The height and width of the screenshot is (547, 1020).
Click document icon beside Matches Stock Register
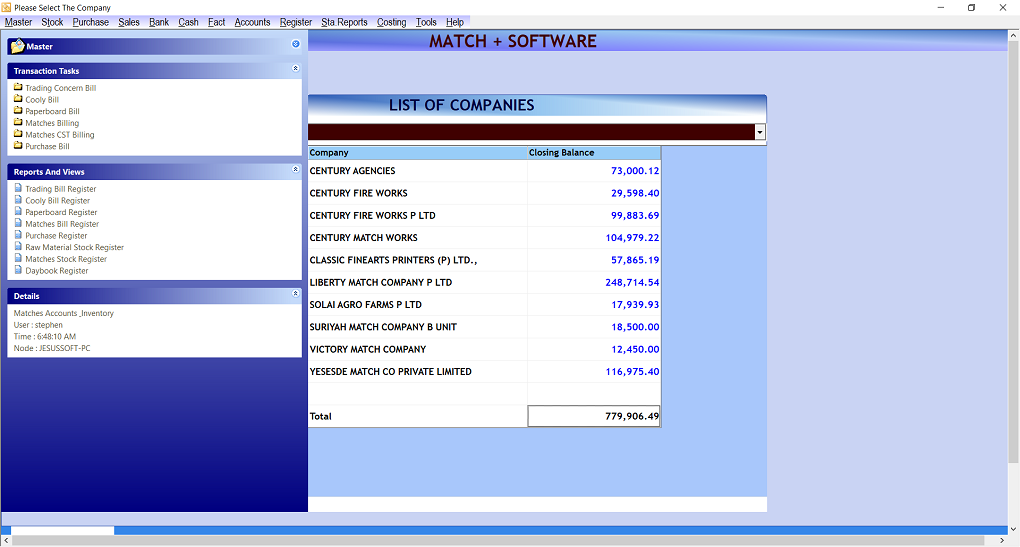coord(18,258)
